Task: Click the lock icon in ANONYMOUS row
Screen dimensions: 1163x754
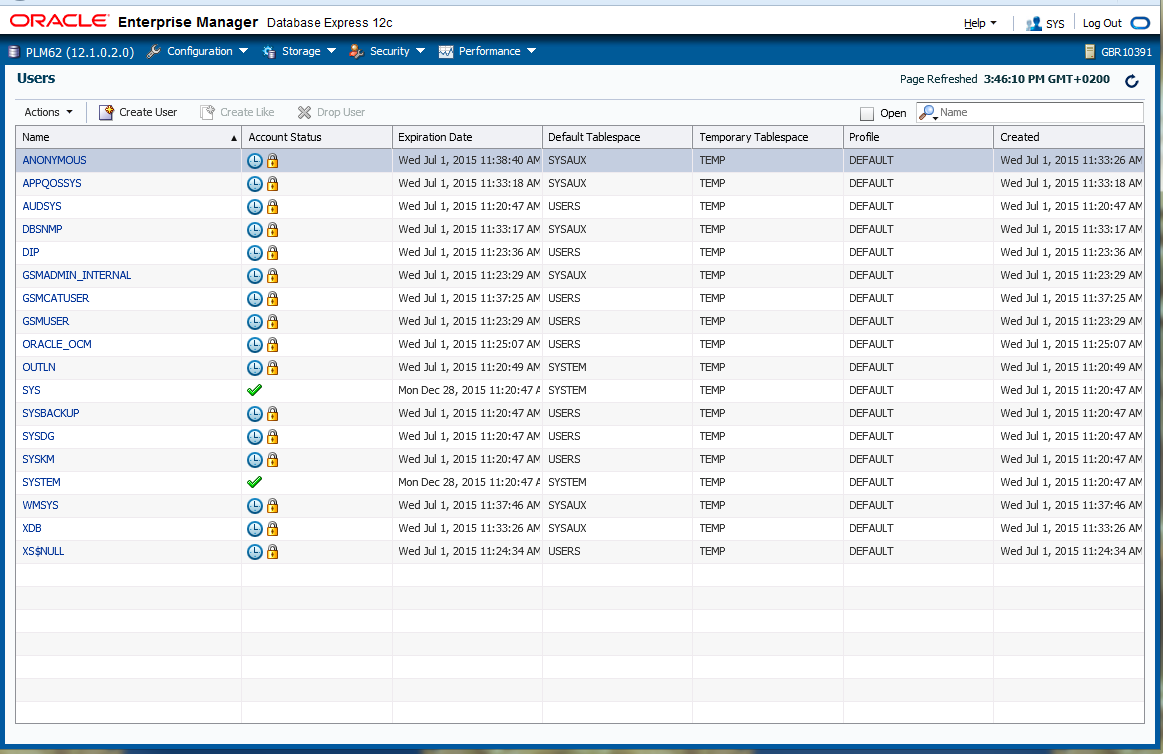Action: 272,160
